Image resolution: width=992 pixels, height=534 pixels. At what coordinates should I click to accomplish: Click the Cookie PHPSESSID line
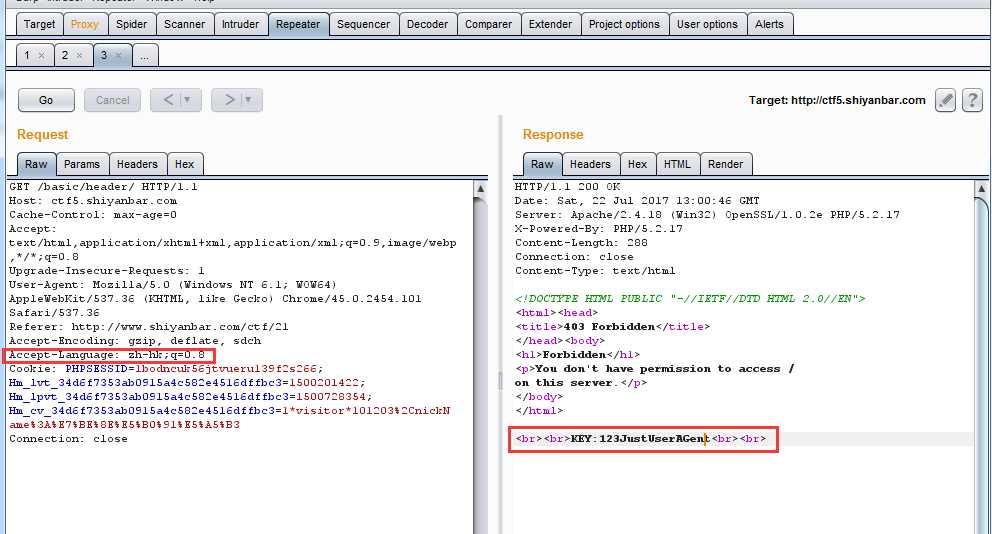coord(166,369)
